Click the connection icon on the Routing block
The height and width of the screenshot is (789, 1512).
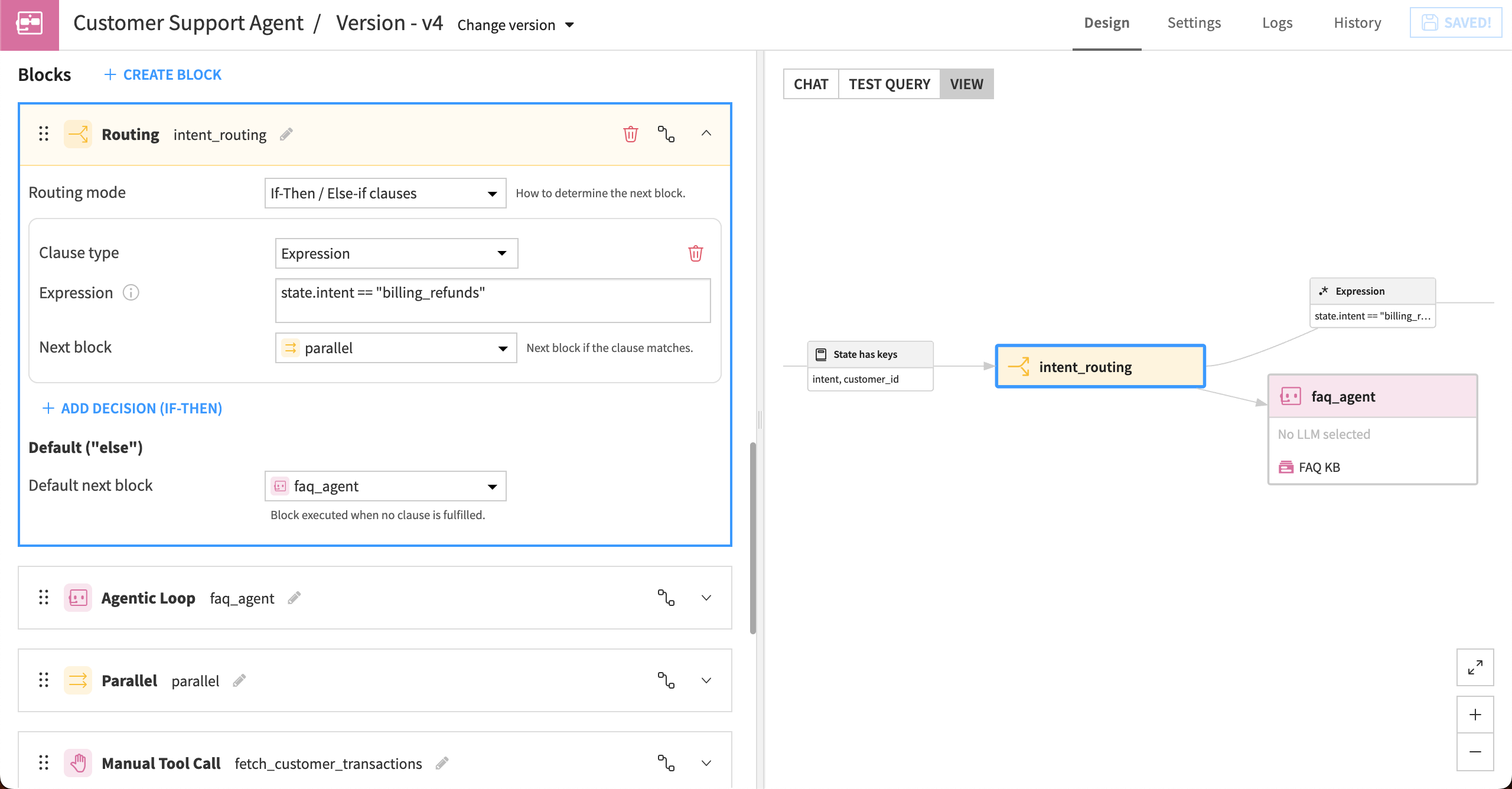pos(666,134)
